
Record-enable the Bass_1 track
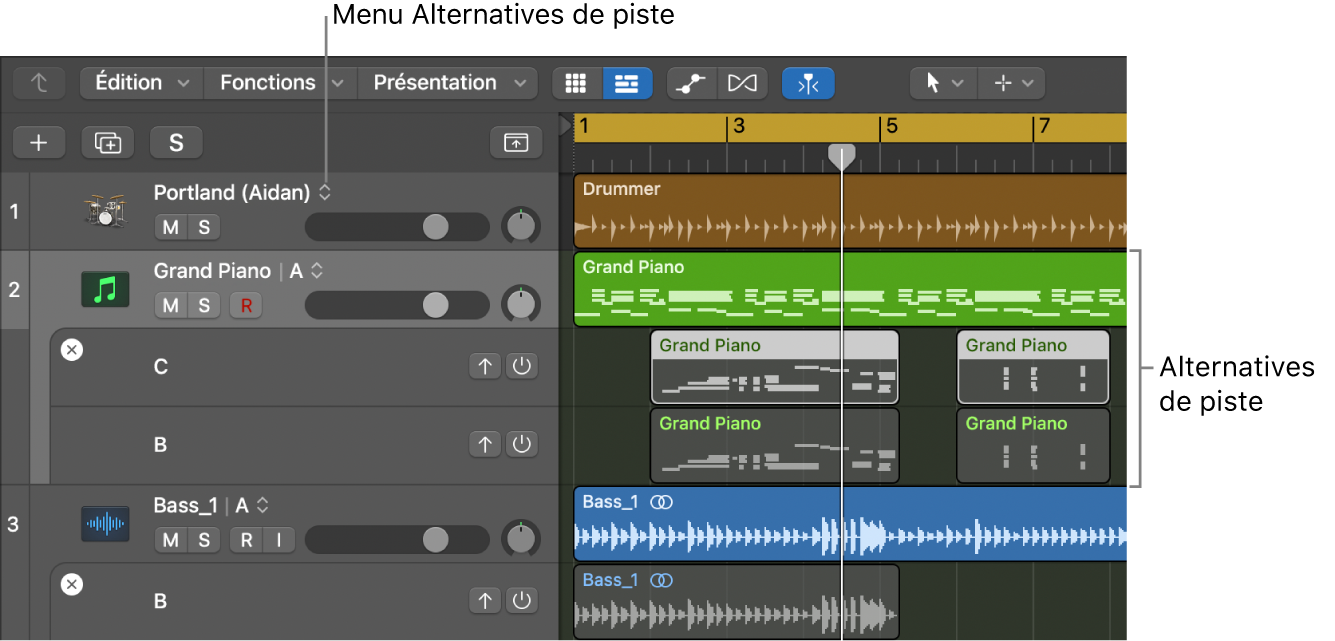(x=245, y=540)
